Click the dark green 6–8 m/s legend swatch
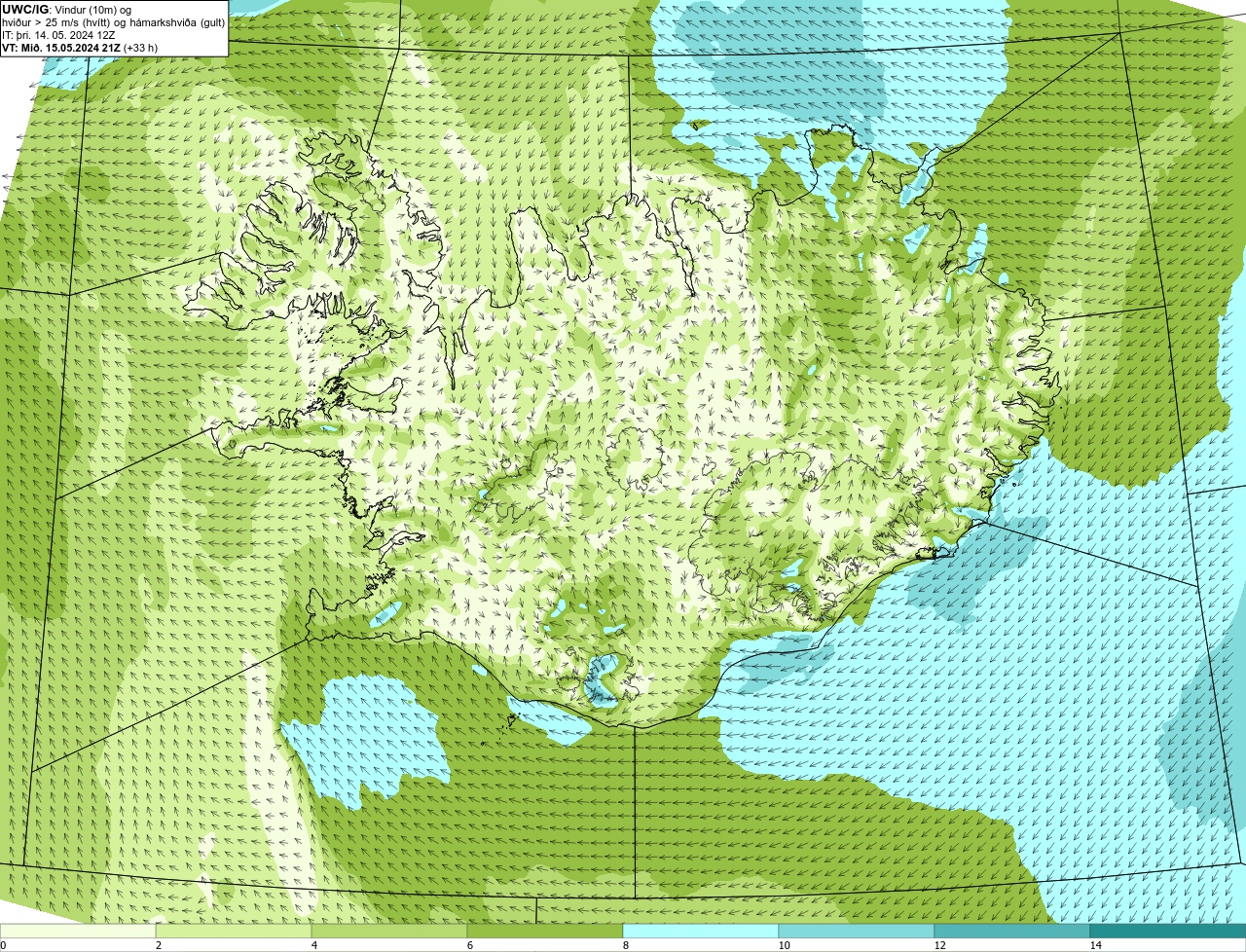1246x952 pixels. click(545, 931)
